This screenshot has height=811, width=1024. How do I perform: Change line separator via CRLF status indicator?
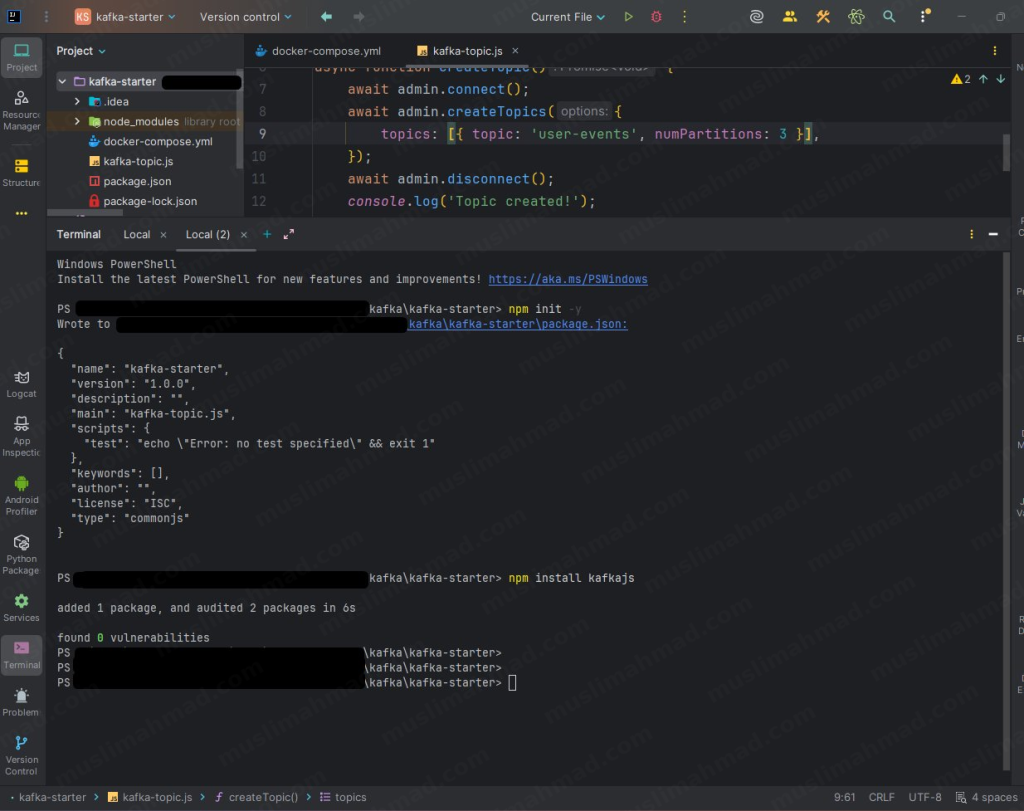pyautogui.click(x=882, y=797)
